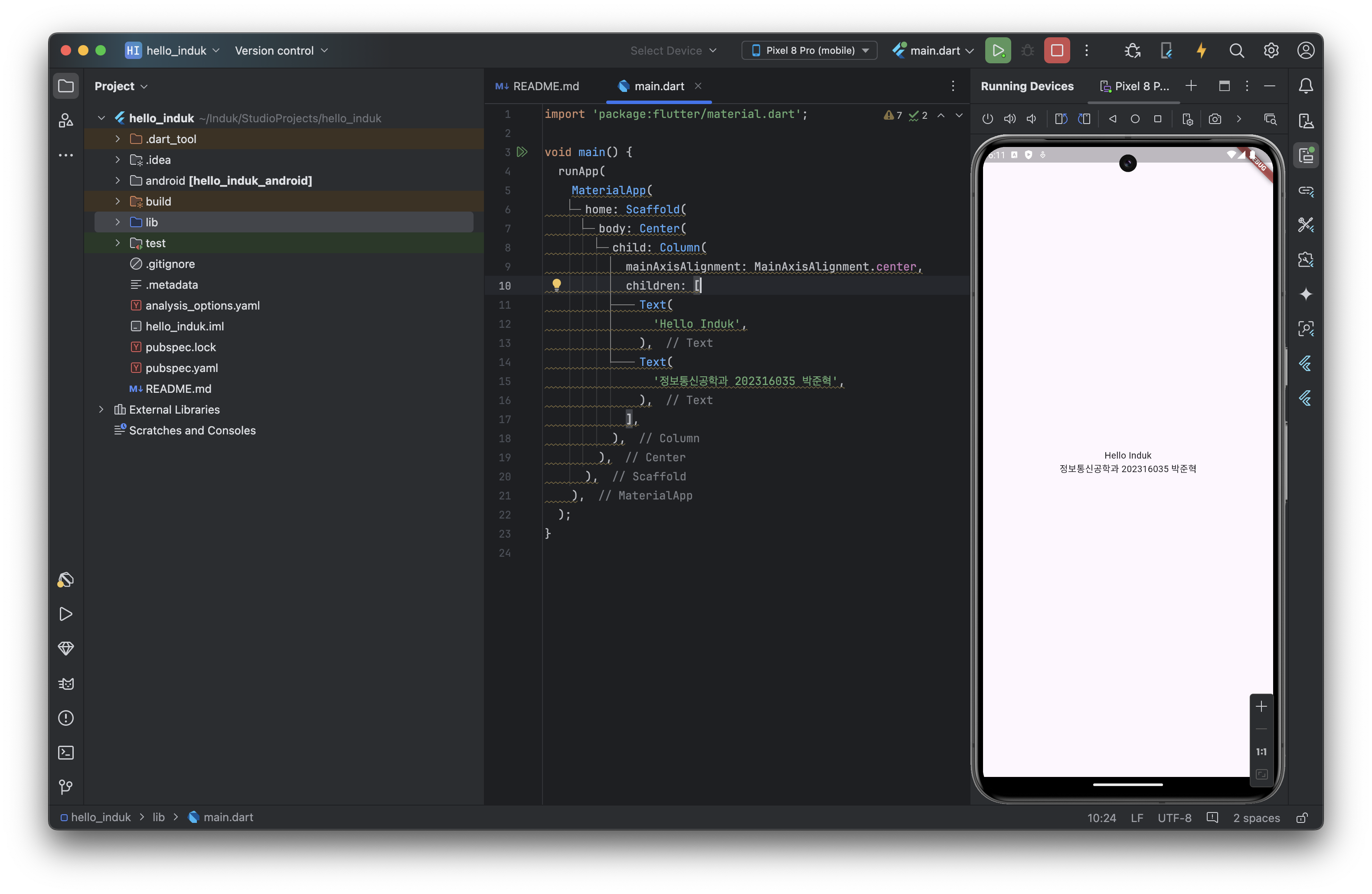Open Structure tool window in left sidebar

66,120
